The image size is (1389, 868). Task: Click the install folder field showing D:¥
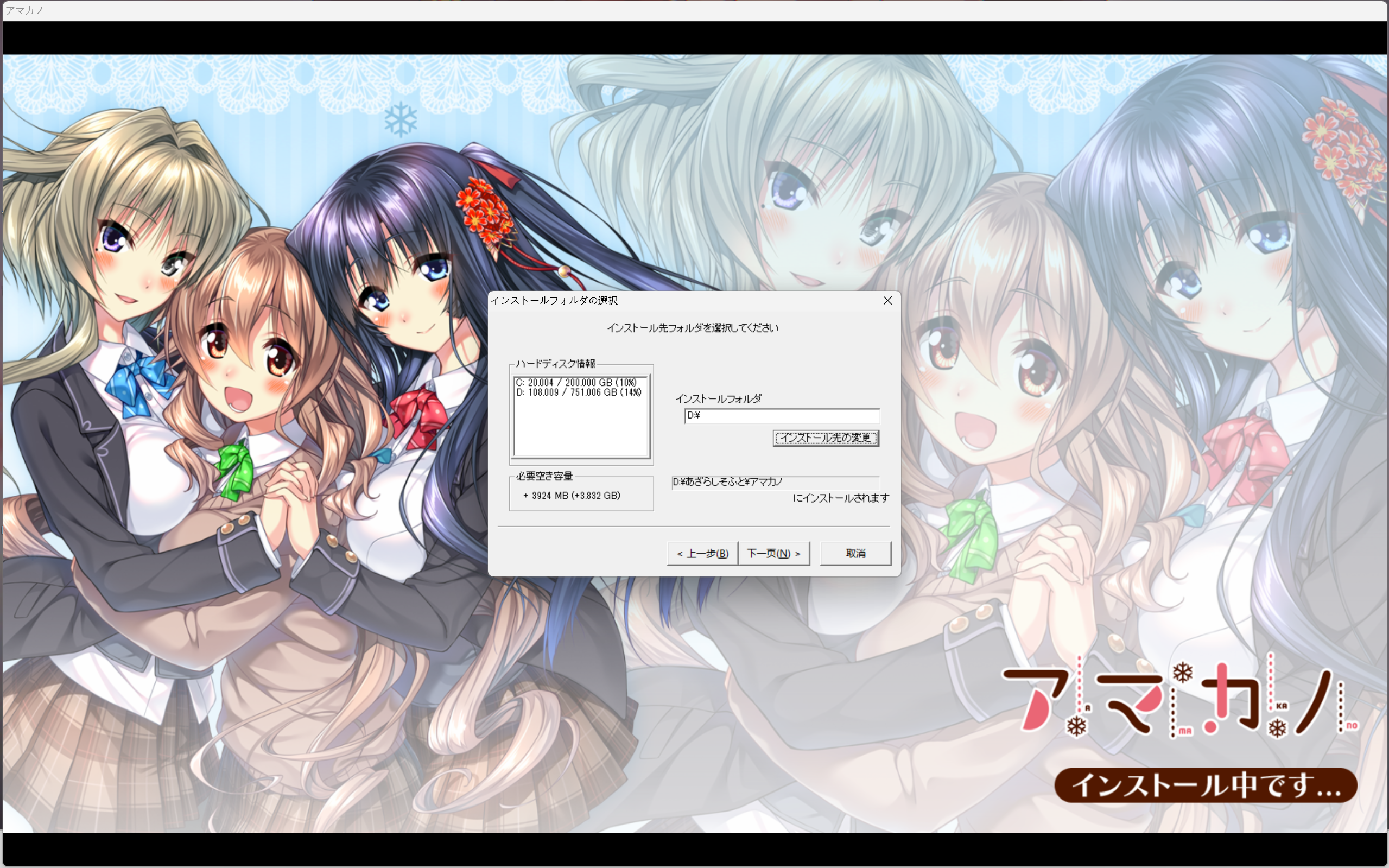pyautogui.click(x=781, y=416)
